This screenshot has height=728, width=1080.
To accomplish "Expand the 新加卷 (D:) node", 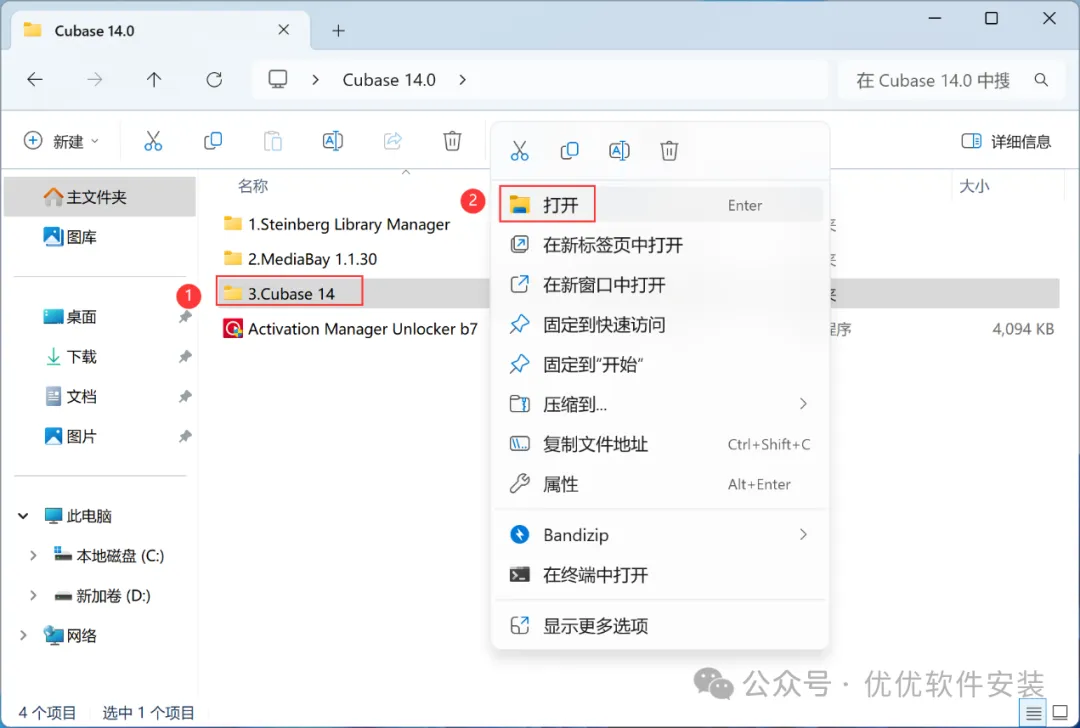I will 32,596.
